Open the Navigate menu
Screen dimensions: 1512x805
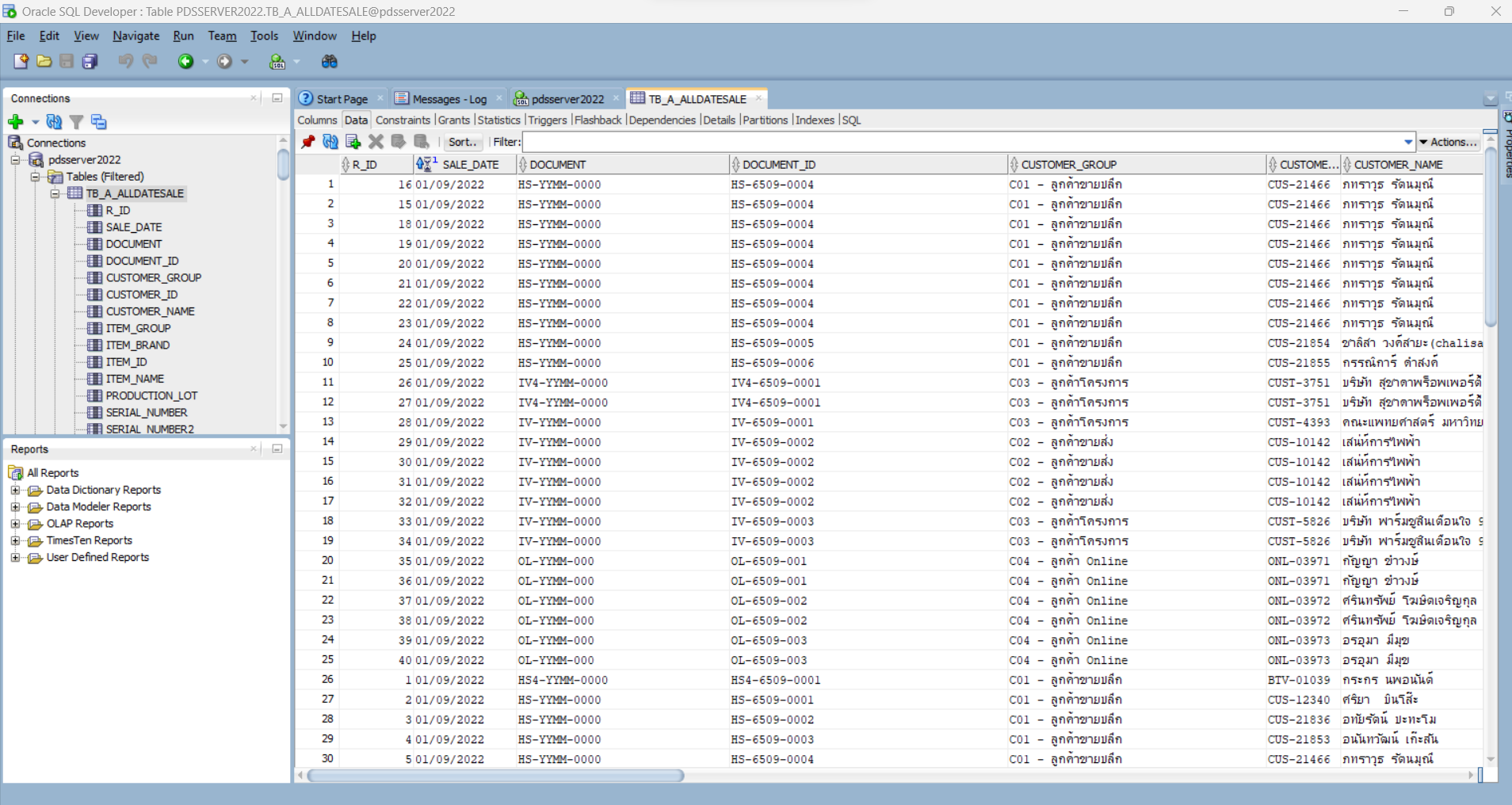136,36
